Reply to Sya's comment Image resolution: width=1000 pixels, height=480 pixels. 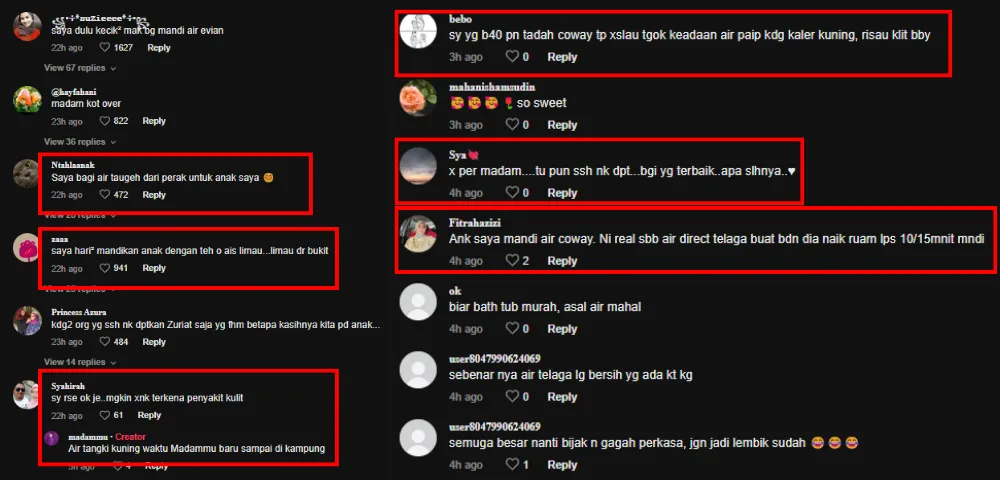562,193
